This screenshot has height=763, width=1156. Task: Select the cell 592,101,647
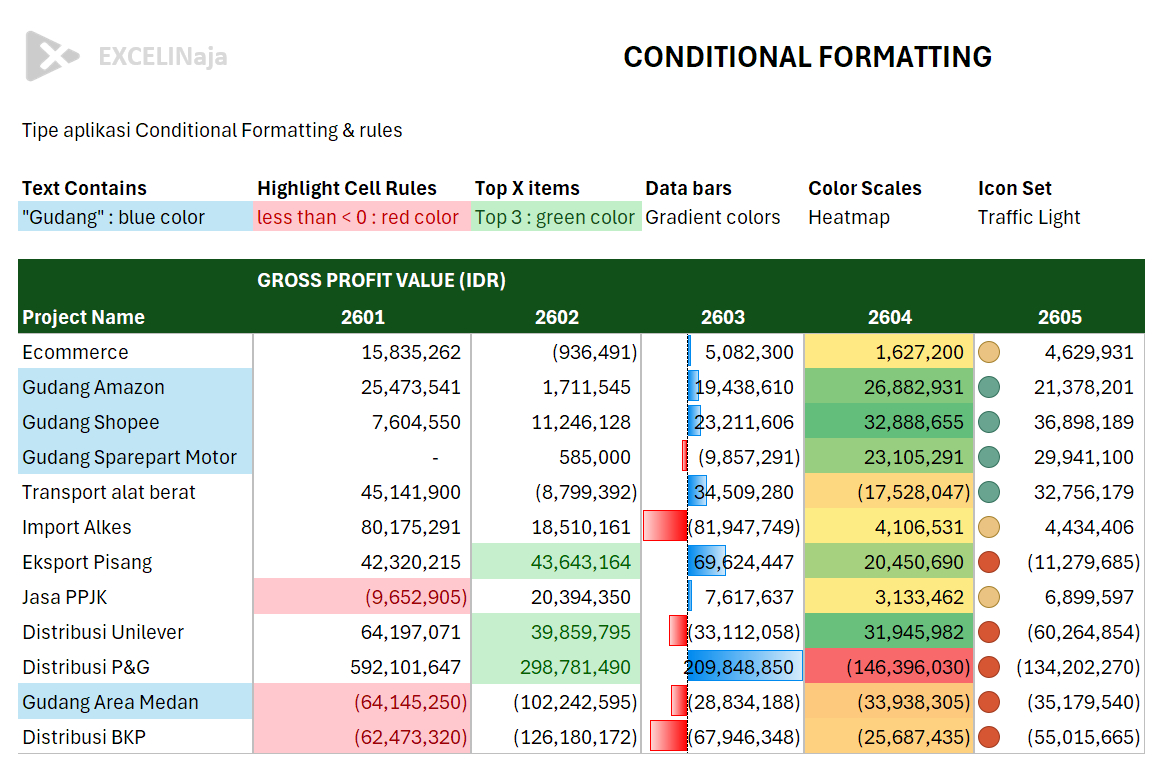point(362,667)
